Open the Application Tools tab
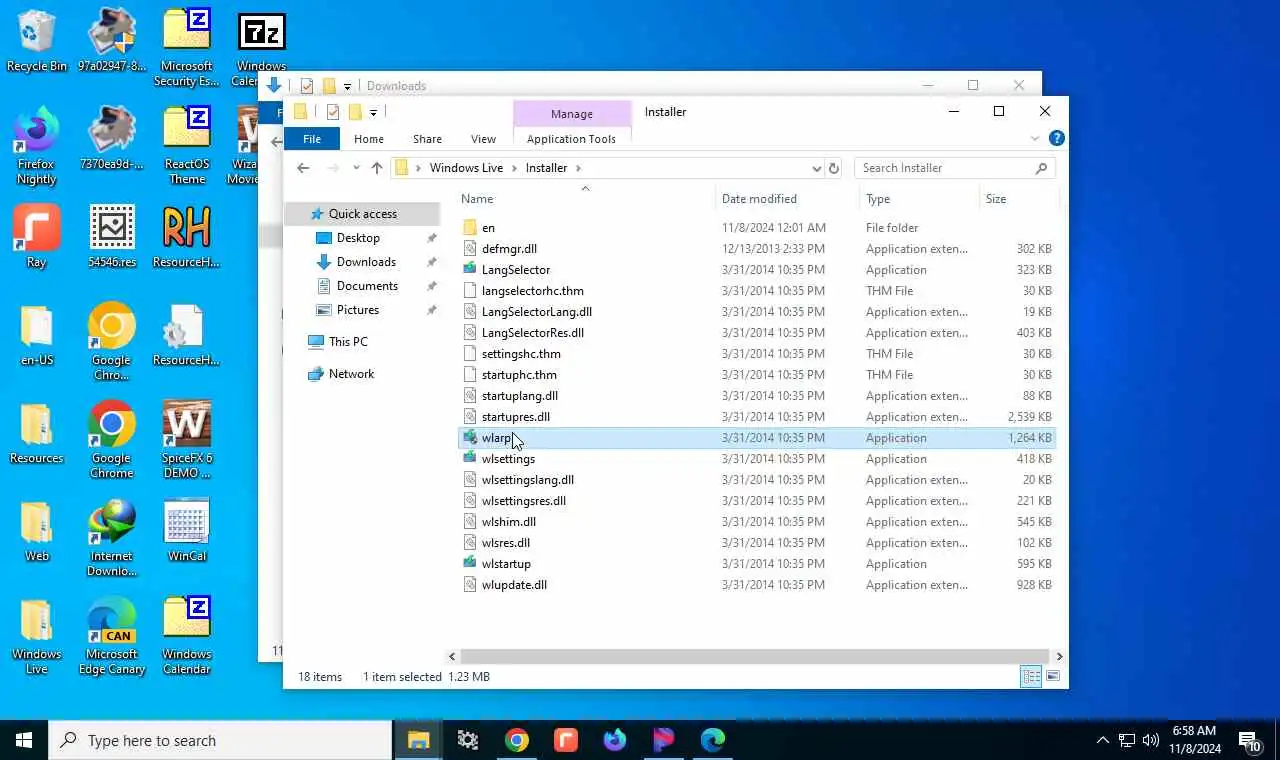This screenshot has width=1280, height=760. click(571, 139)
